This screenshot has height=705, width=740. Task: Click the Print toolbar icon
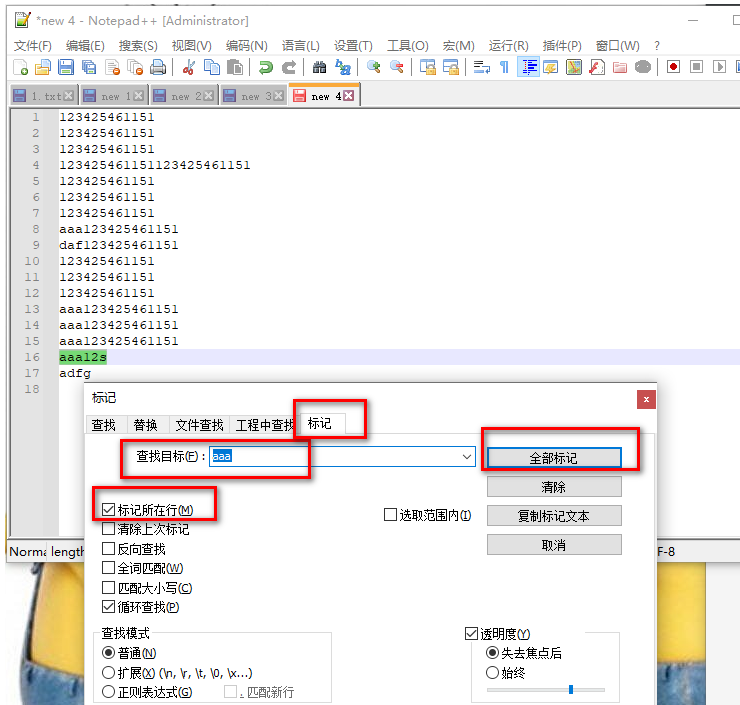tap(158, 67)
